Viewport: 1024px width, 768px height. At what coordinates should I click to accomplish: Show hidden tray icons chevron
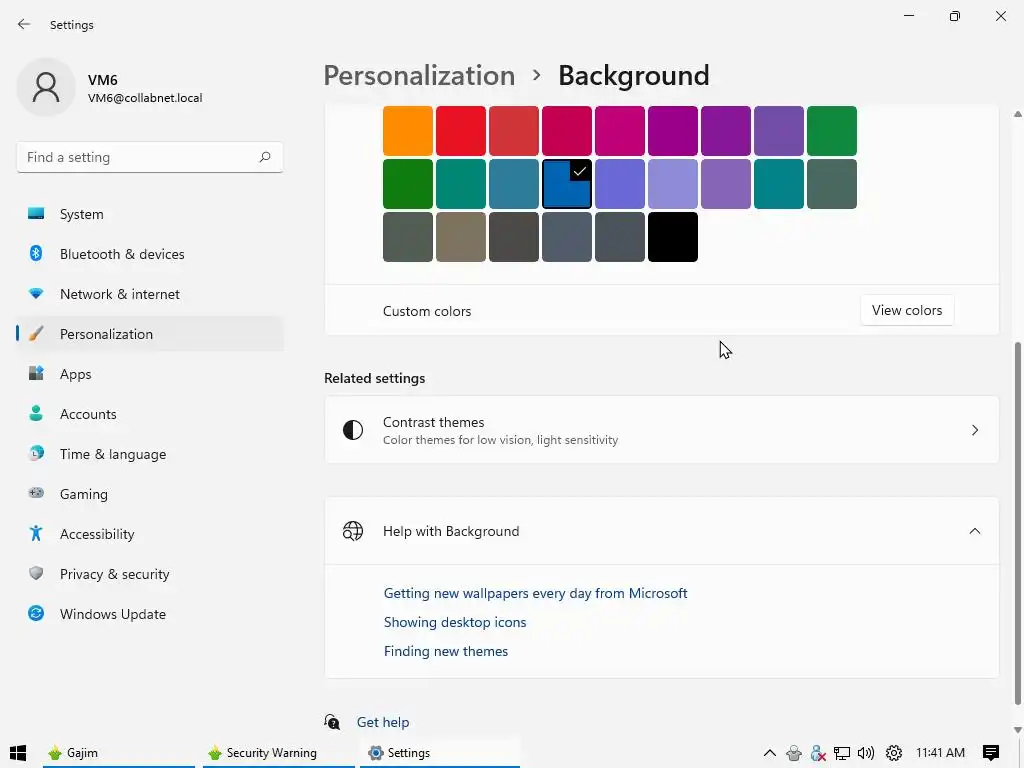(x=769, y=753)
